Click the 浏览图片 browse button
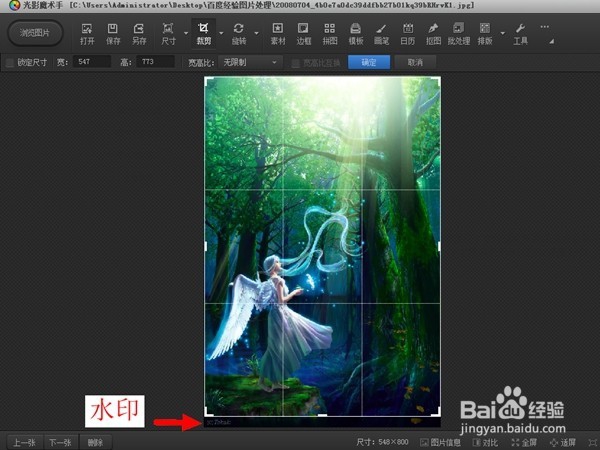Viewport: 600px width, 450px height. (35, 33)
